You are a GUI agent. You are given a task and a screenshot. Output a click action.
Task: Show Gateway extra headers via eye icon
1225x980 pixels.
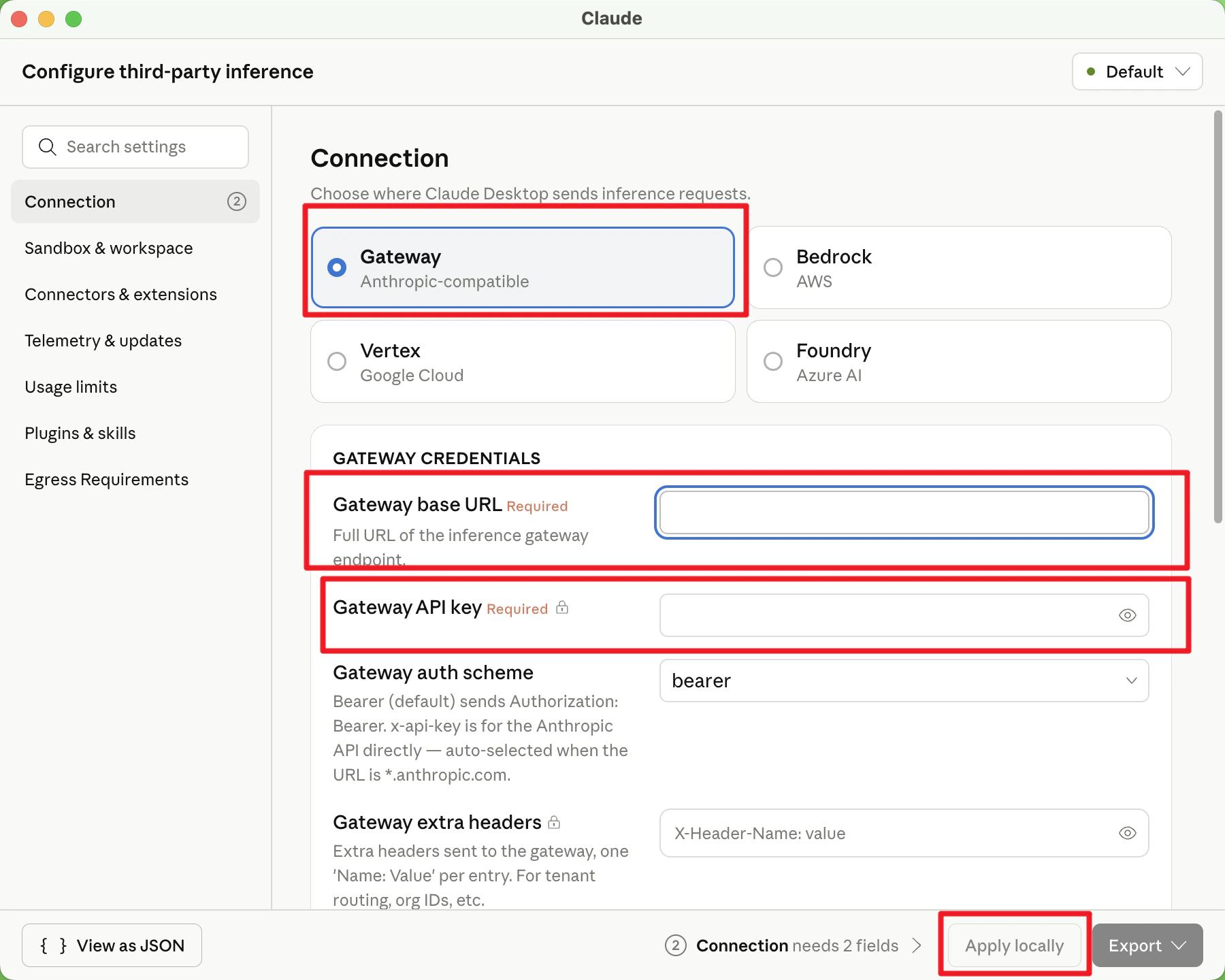[1127, 833]
